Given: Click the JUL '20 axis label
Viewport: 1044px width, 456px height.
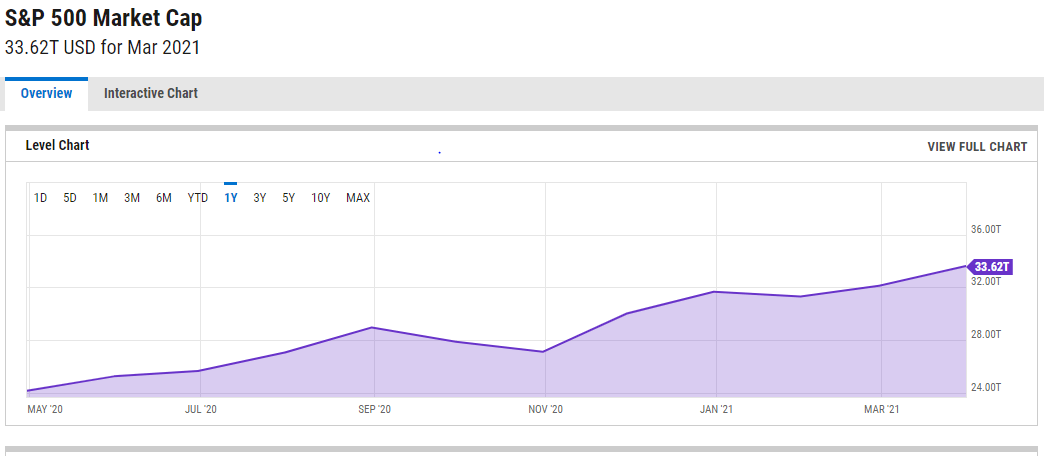Looking at the screenshot, I should point(200,409).
